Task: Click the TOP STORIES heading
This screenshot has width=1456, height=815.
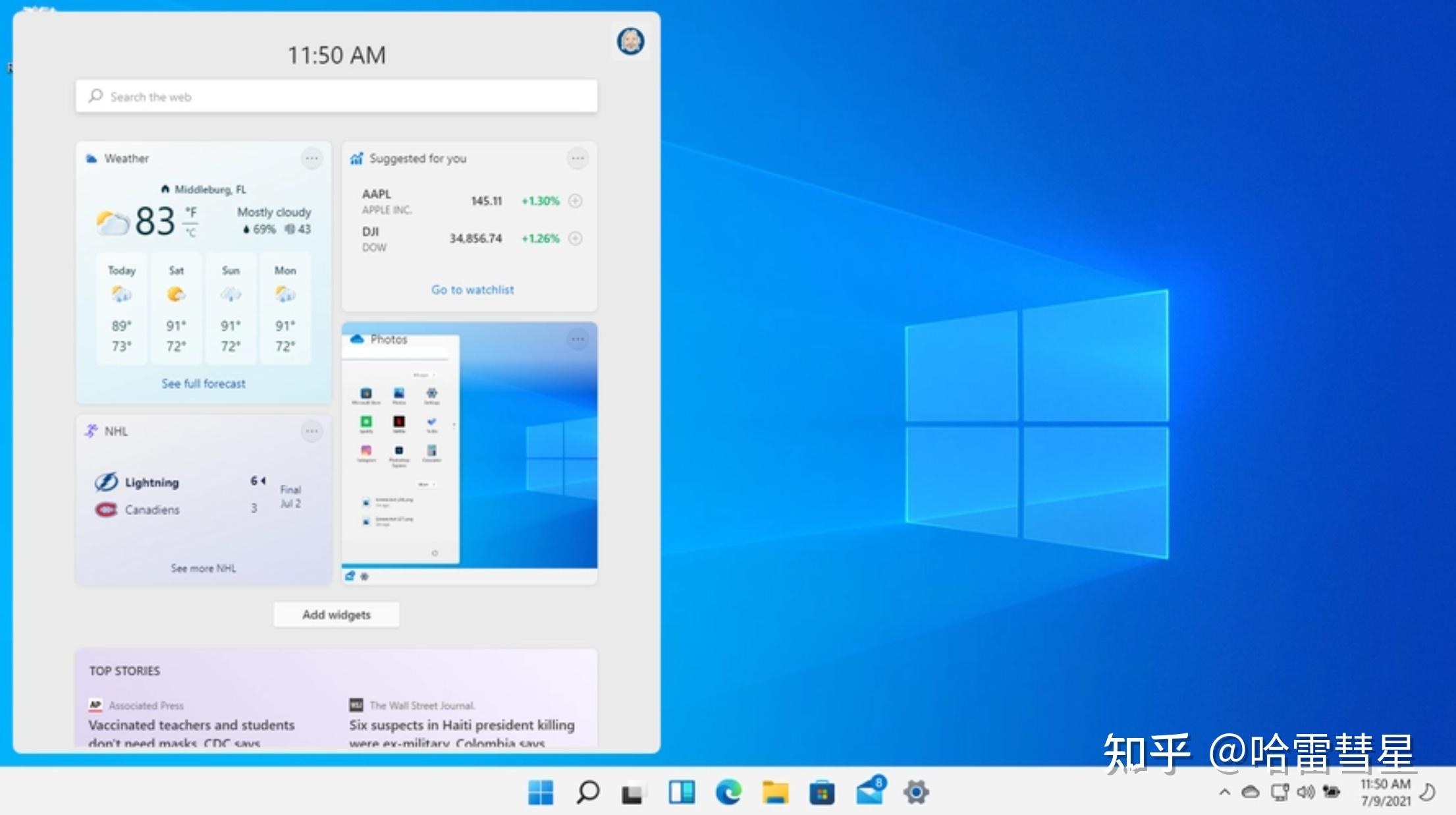Action: click(x=124, y=671)
